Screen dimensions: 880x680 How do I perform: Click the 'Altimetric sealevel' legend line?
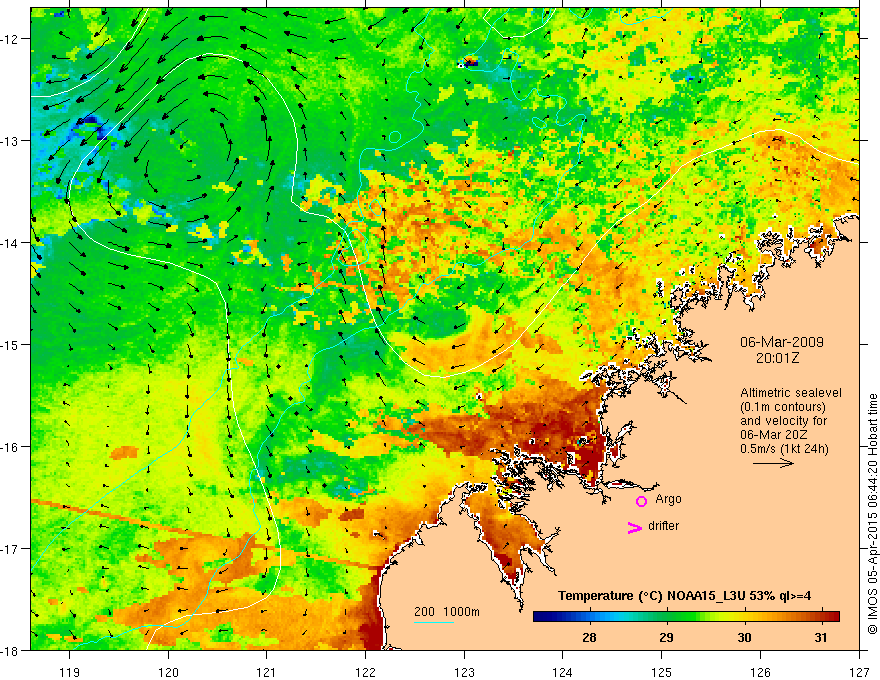click(791, 393)
